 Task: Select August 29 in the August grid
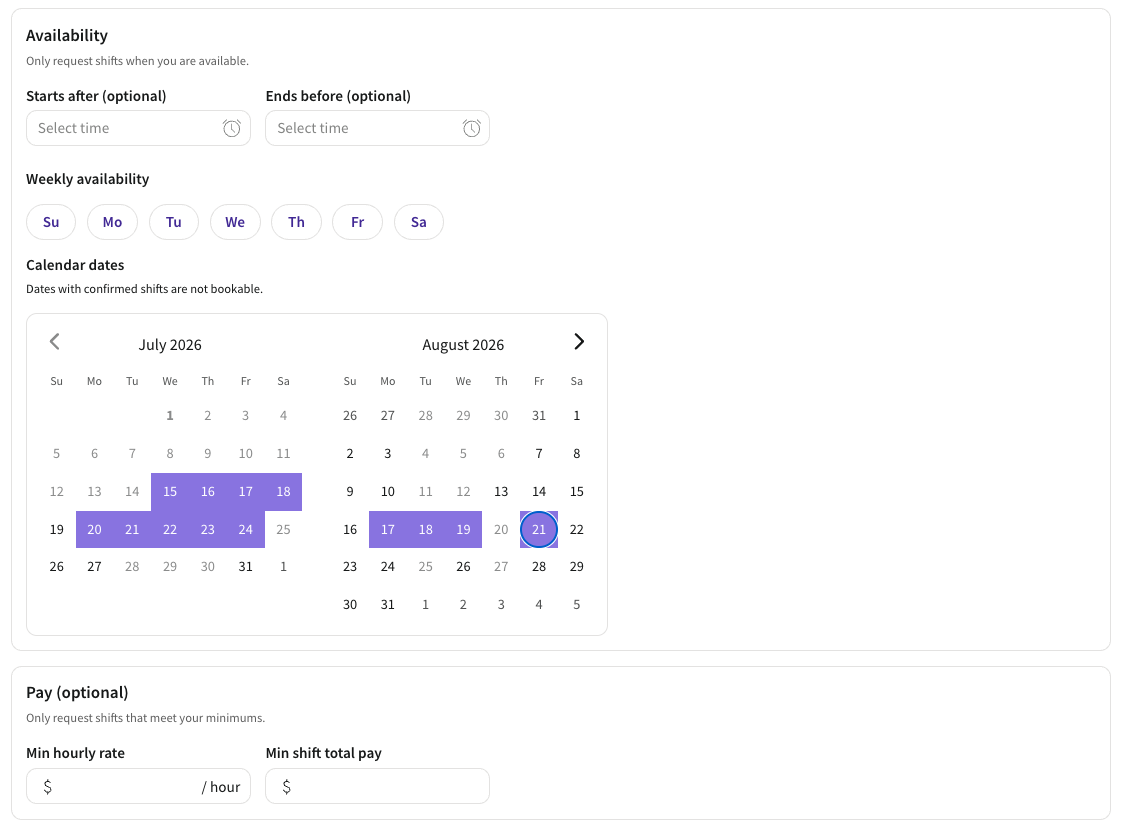coord(577,567)
